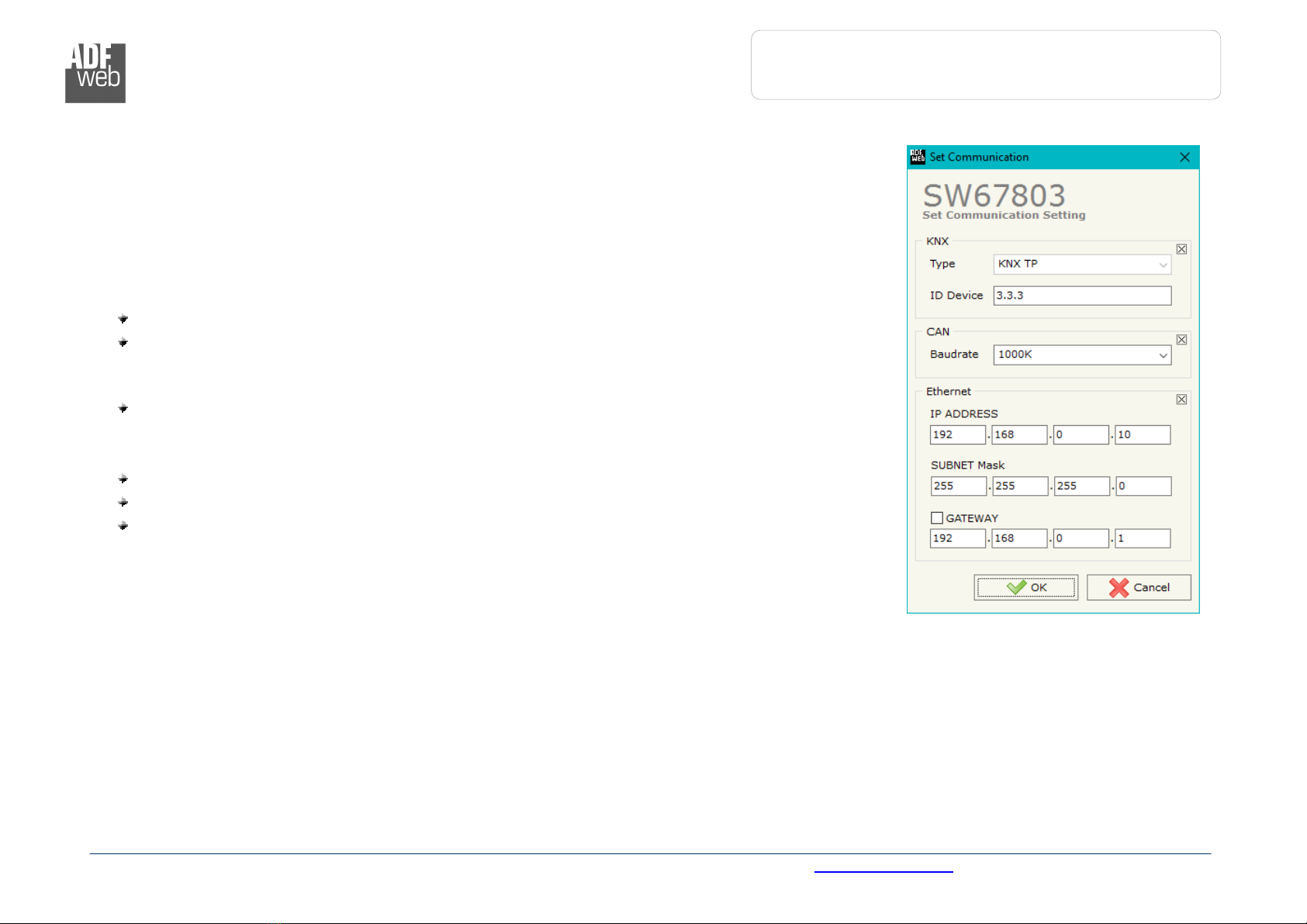Click the first GATEWAY field 192
The image size is (1307, 924).
pos(958,538)
